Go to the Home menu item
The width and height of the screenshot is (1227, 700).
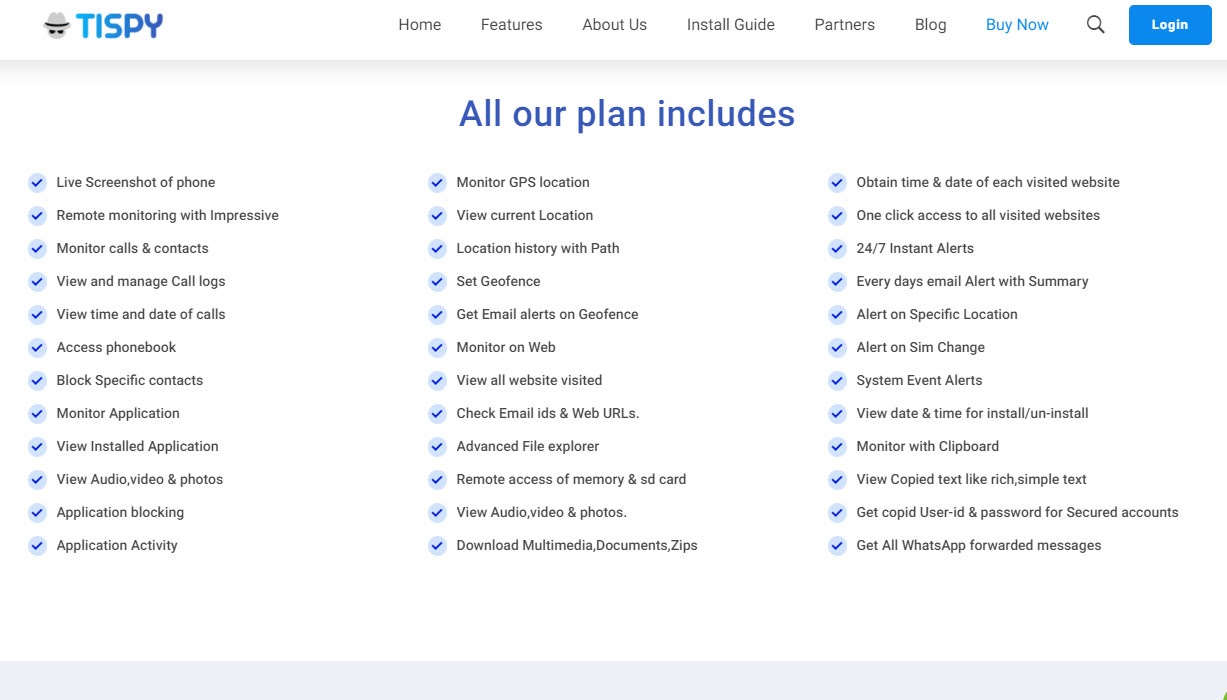pyautogui.click(x=419, y=25)
